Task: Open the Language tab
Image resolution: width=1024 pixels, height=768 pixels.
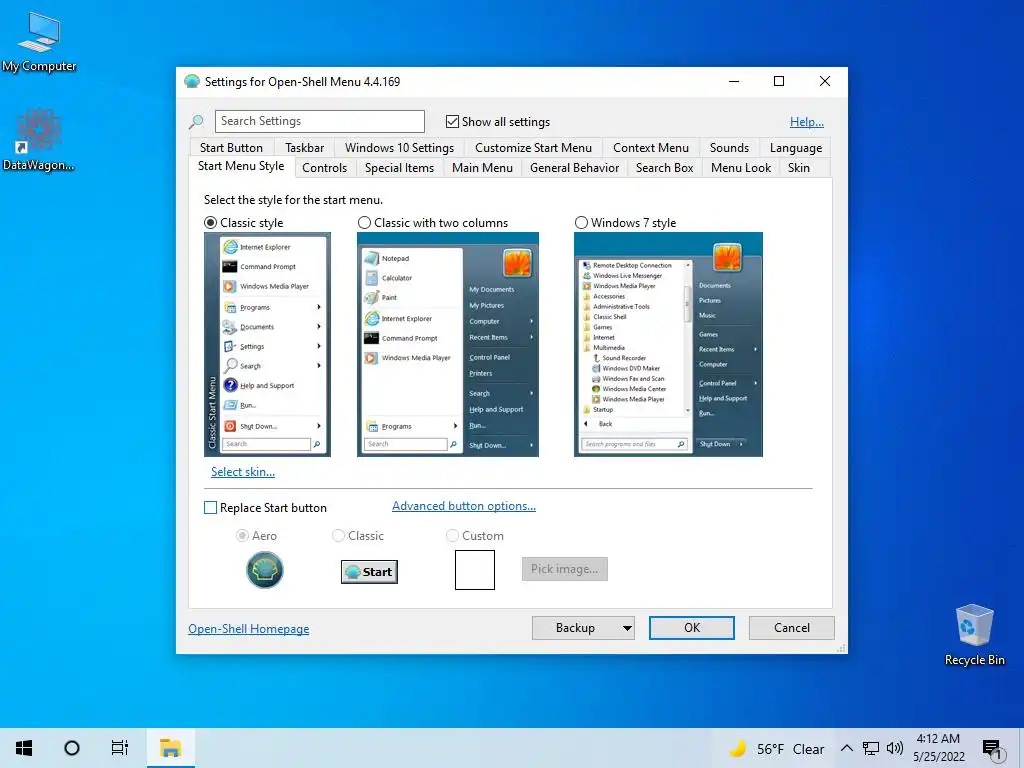Action: click(795, 148)
